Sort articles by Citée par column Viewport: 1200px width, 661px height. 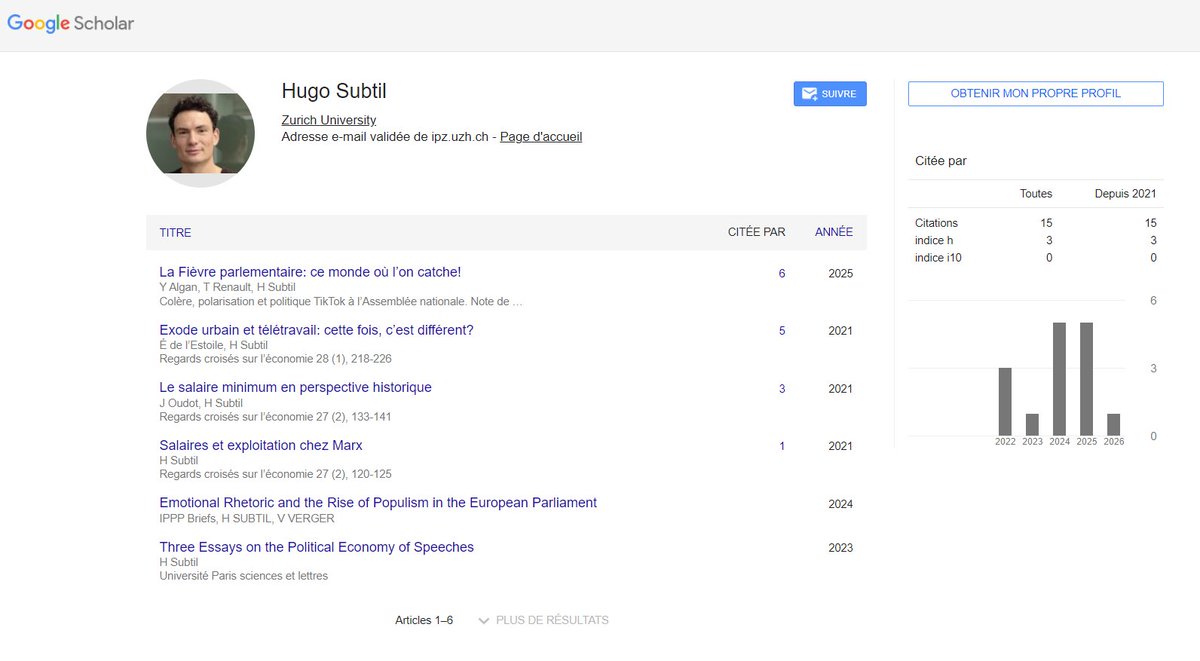pyautogui.click(x=756, y=232)
